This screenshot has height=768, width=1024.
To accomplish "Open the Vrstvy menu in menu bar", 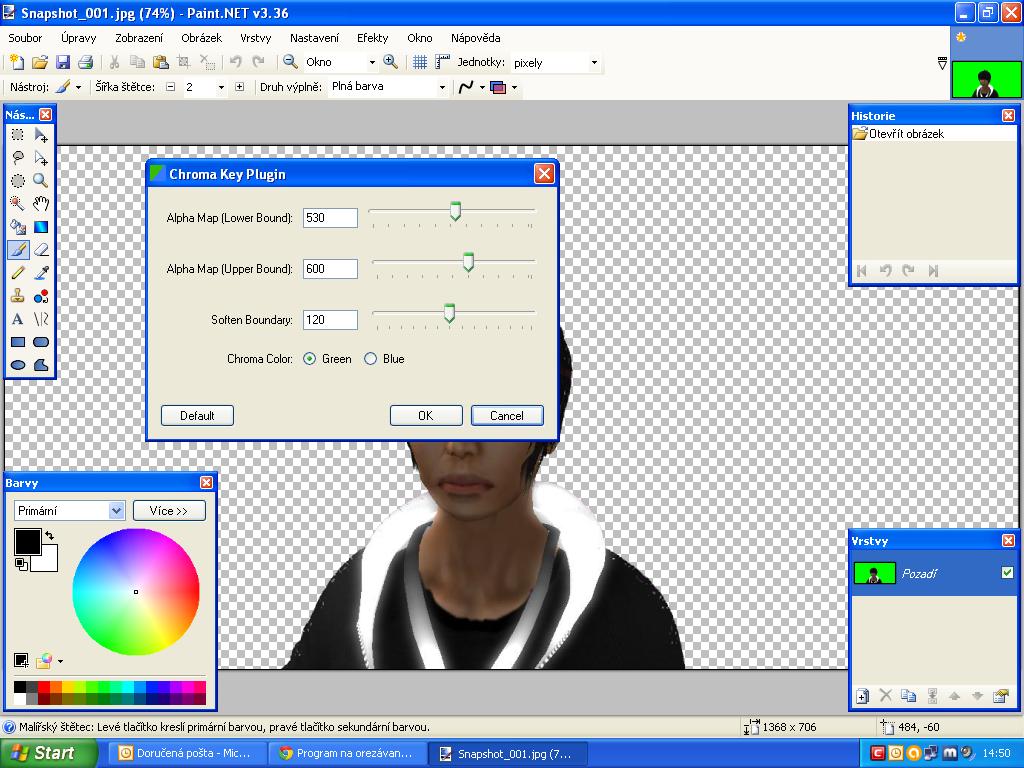I will [255, 38].
